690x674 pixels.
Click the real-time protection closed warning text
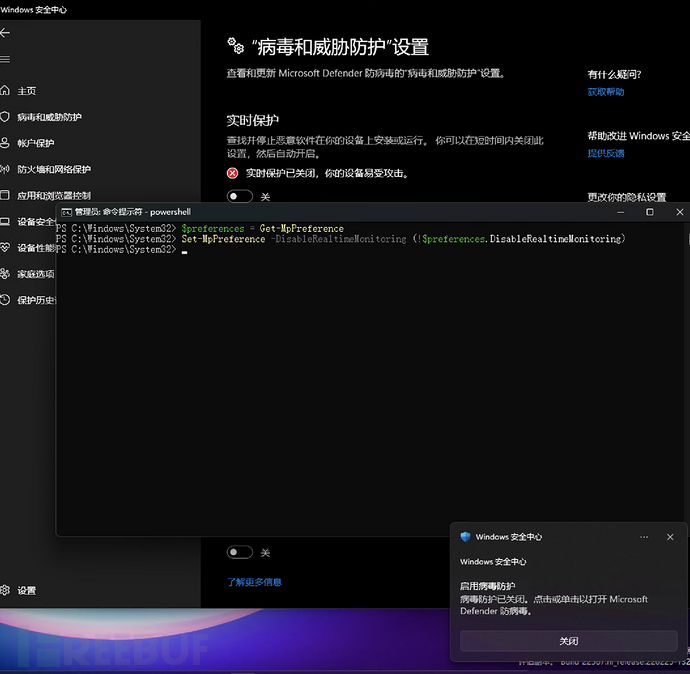(x=328, y=173)
